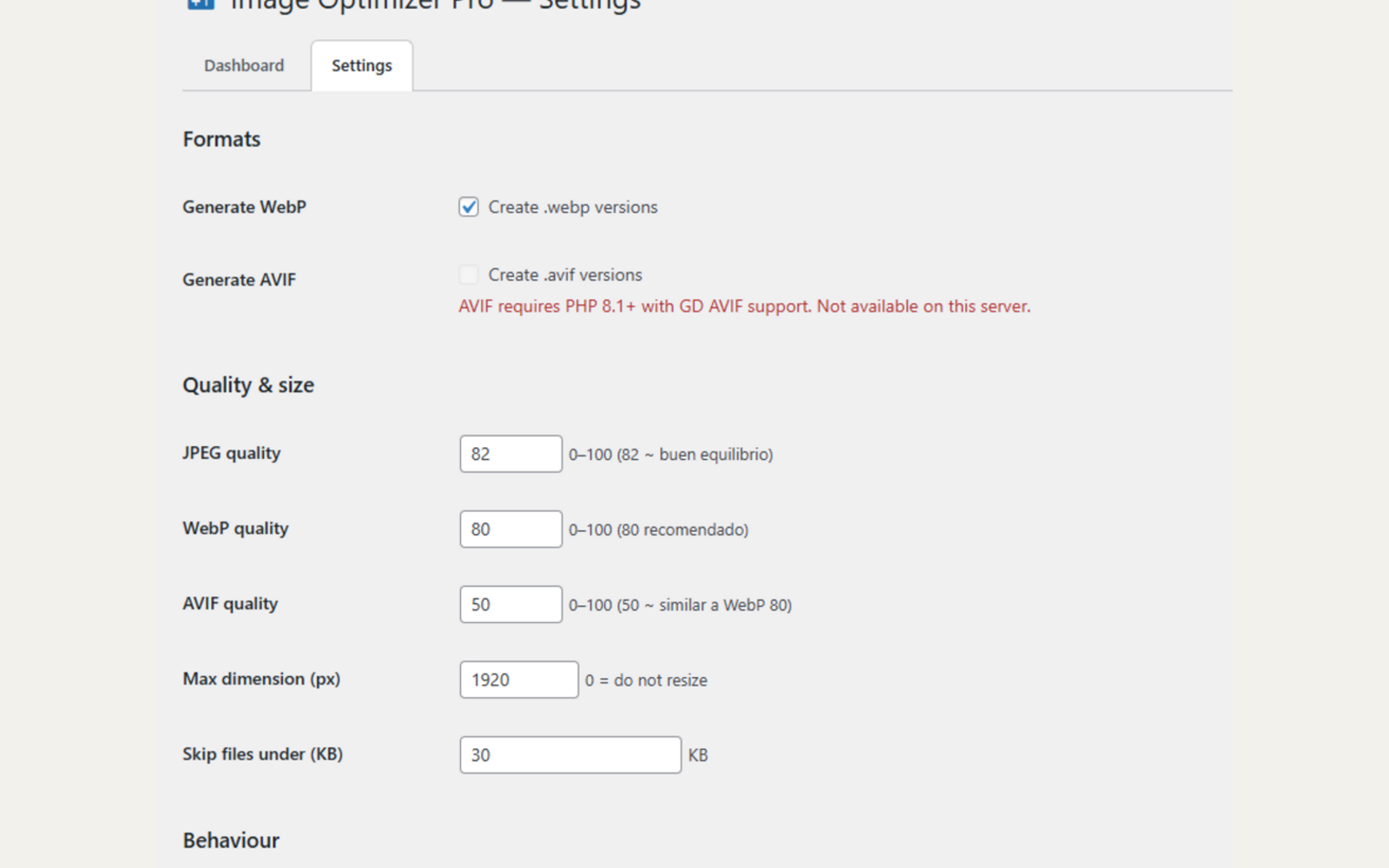Click the Skip files under (KB) field

tap(570, 755)
